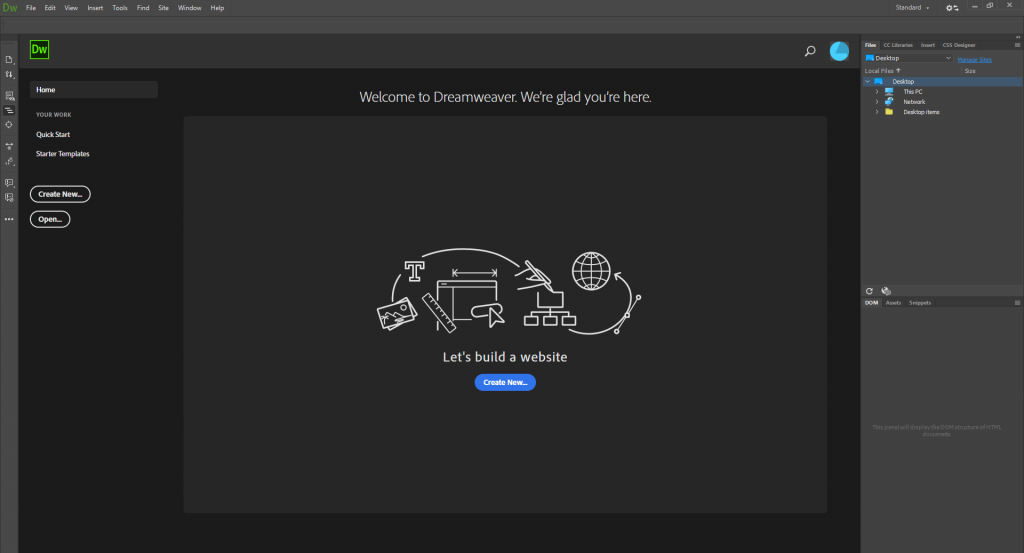Open the Files panel options menu icon
Screen dimensions: 1024x553
(1017, 45)
